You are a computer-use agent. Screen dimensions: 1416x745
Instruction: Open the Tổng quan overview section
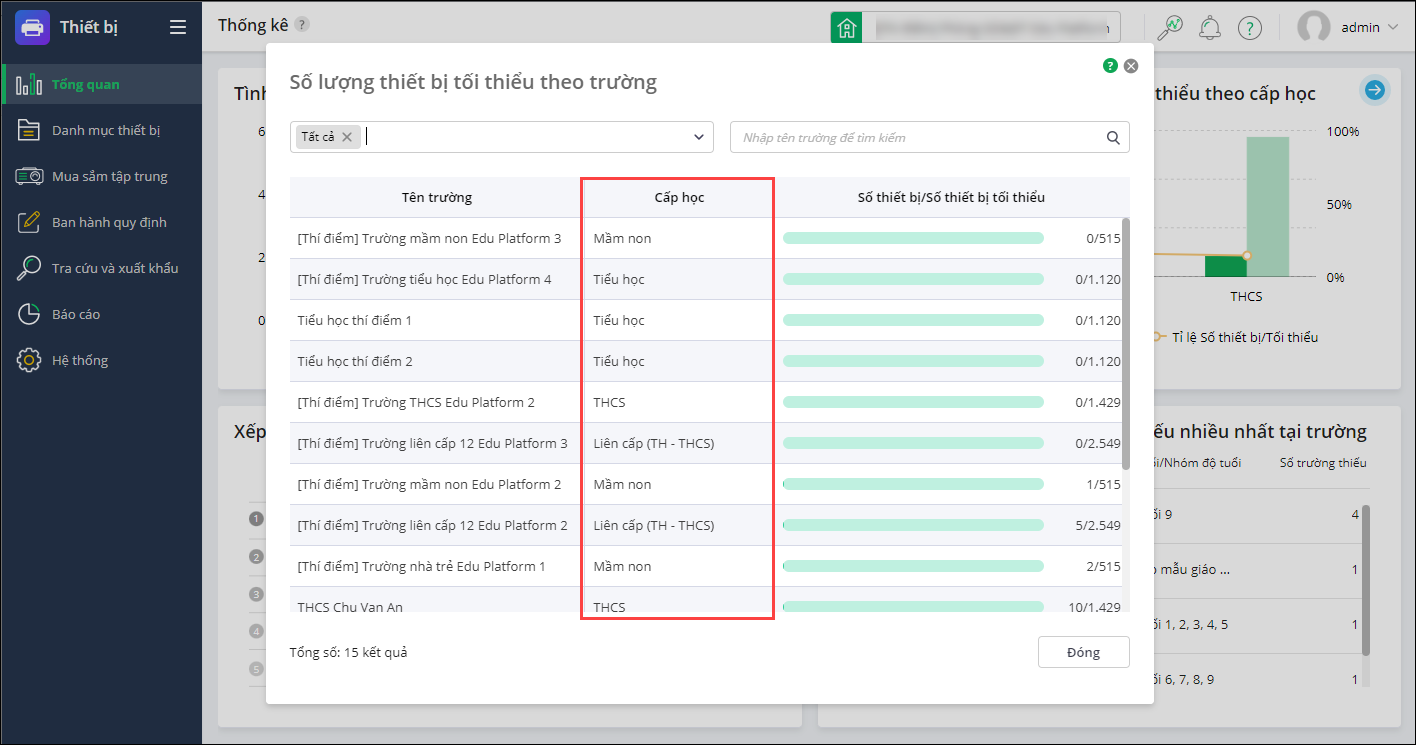click(x=101, y=84)
